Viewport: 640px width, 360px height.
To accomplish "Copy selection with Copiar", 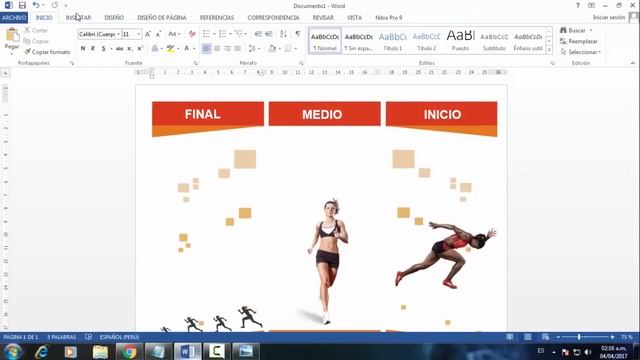I will 36,41.
